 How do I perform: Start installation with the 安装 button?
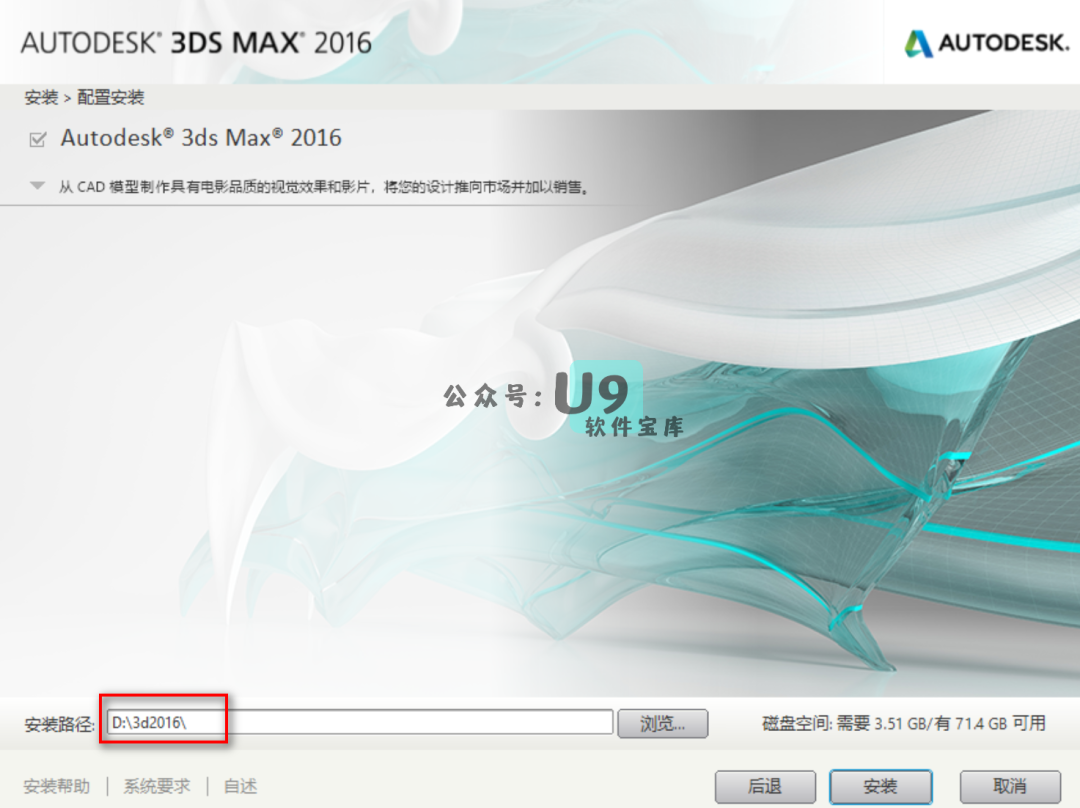coord(880,786)
